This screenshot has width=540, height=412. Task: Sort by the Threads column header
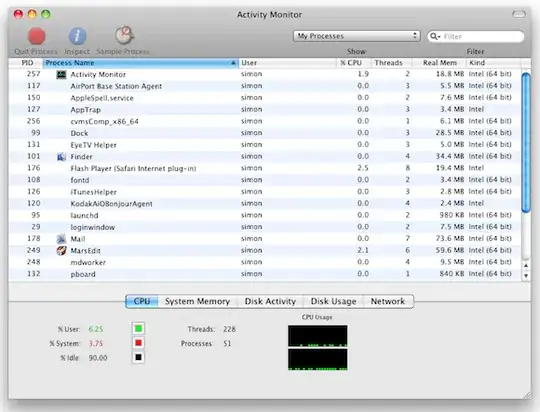pos(392,63)
